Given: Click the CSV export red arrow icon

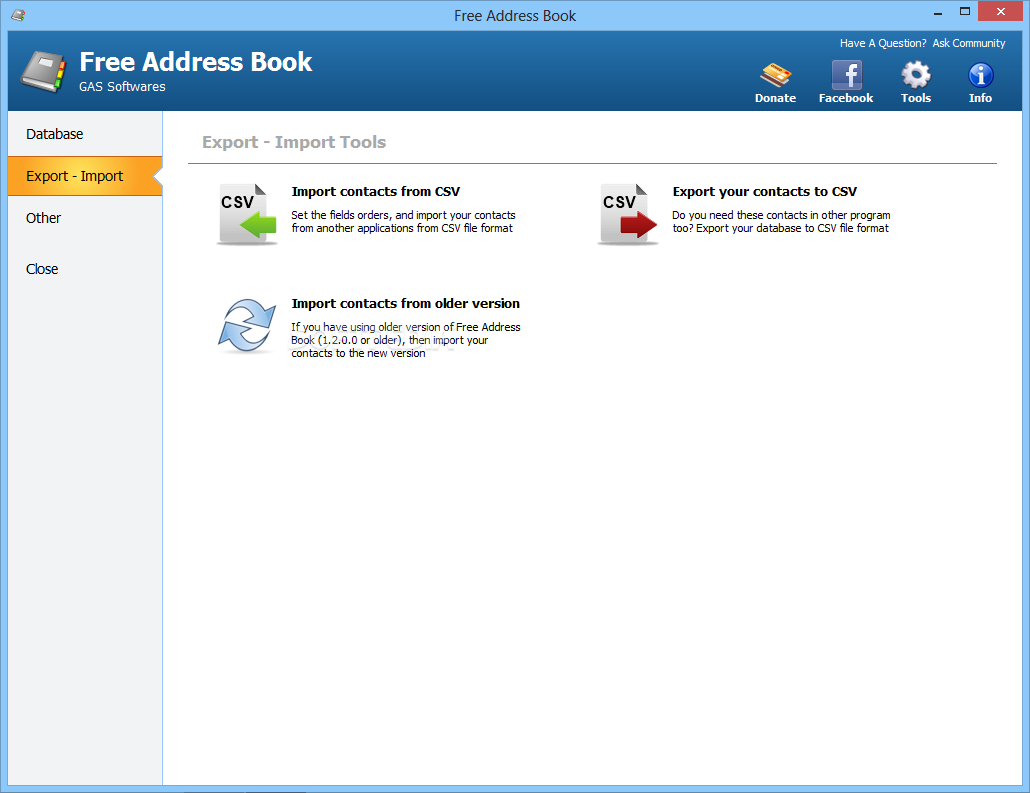Looking at the screenshot, I should (628, 214).
